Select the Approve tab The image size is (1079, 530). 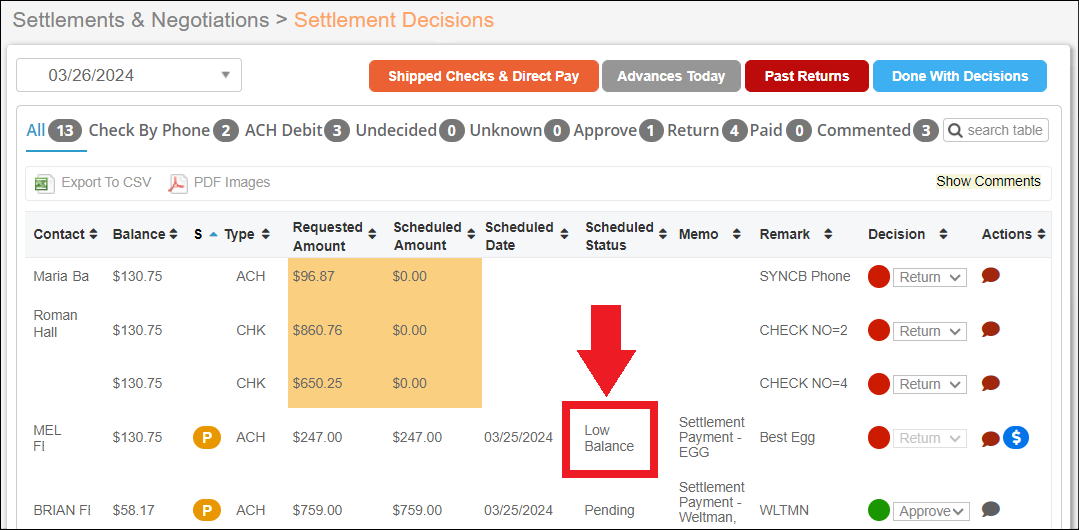pos(618,130)
